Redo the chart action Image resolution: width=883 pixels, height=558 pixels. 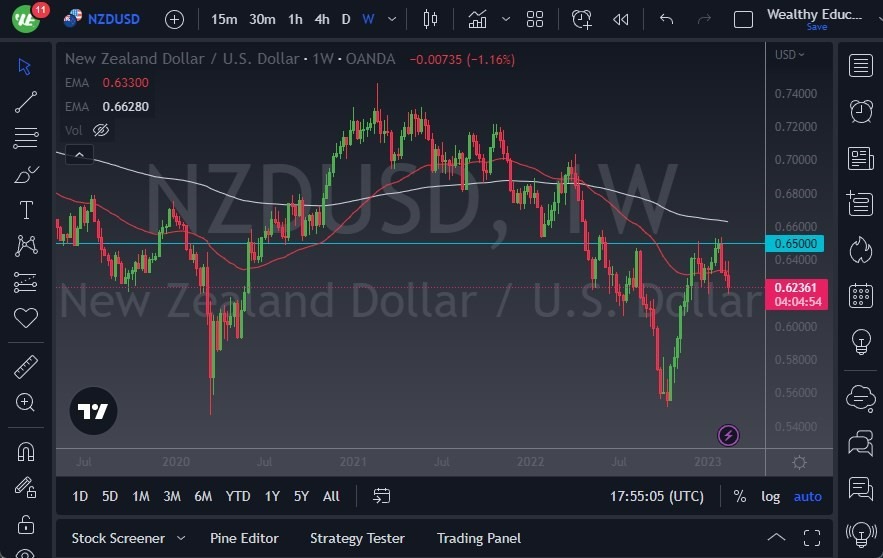click(704, 20)
